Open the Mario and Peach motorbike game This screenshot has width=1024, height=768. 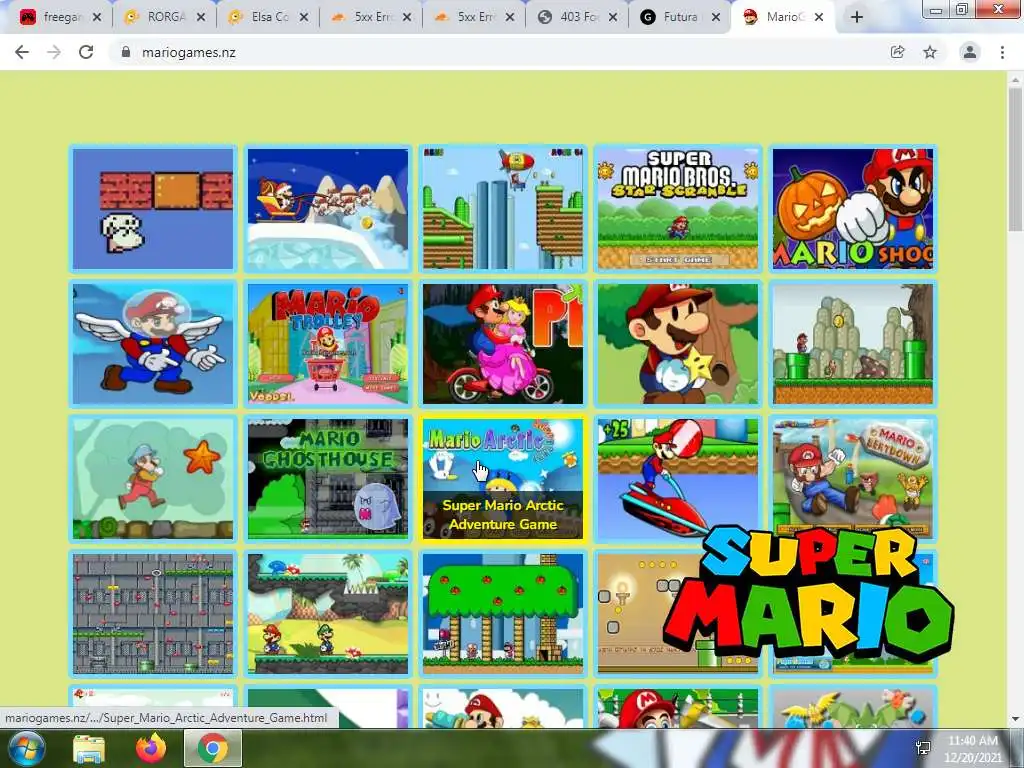click(503, 344)
